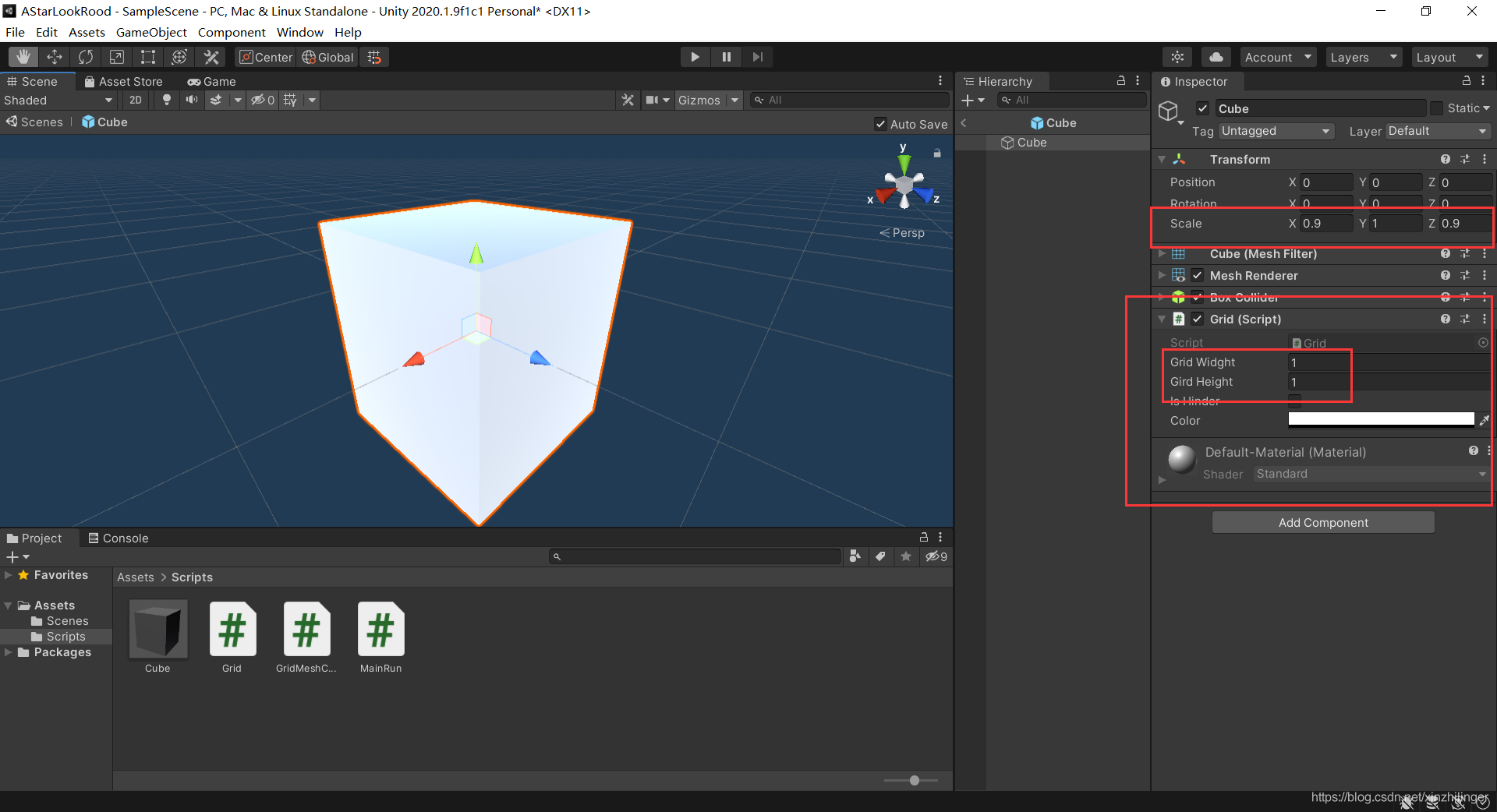Collapse the Transform component

1162,159
